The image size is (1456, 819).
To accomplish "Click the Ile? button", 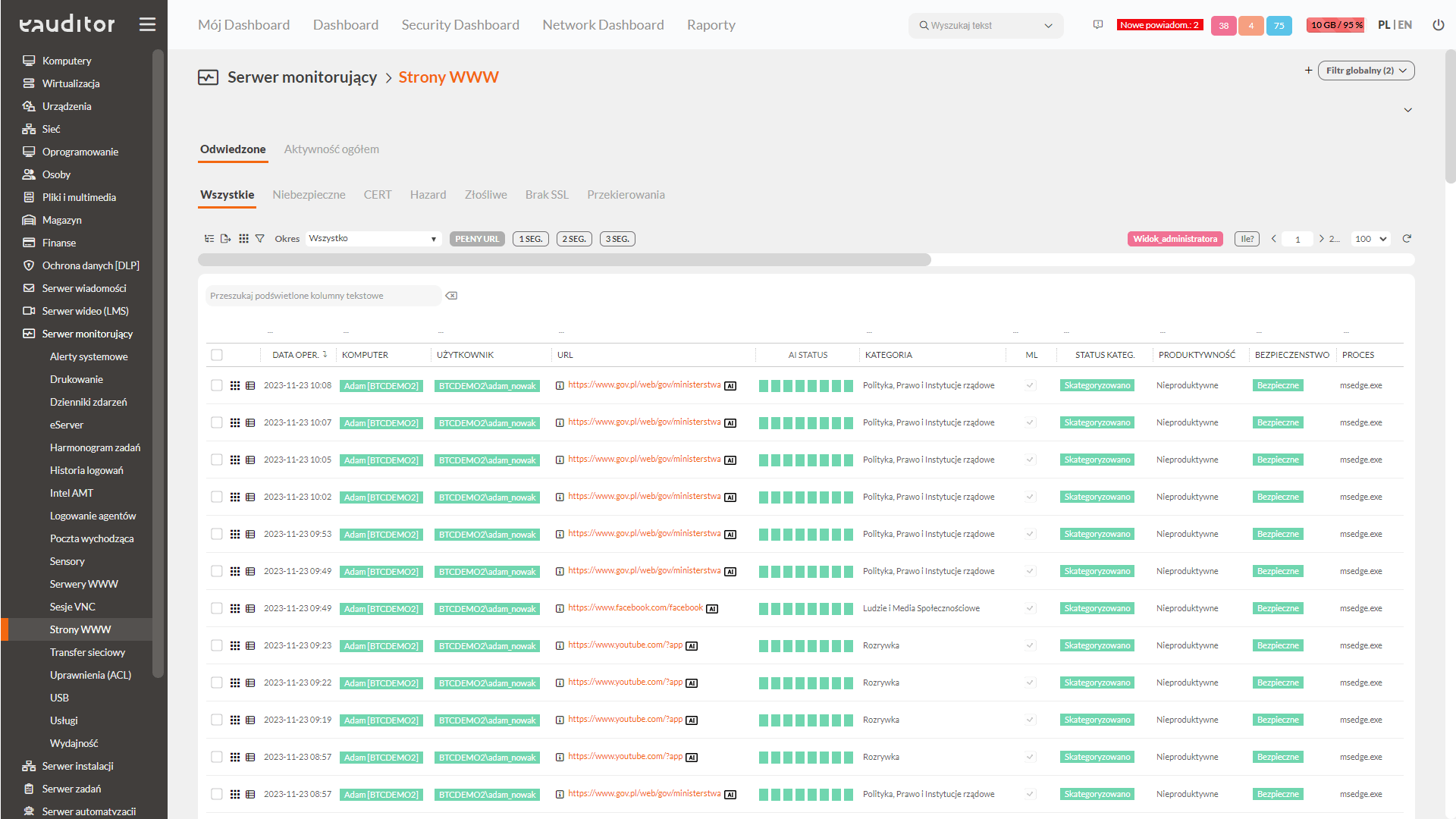I will pyautogui.click(x=1247, y=239).
